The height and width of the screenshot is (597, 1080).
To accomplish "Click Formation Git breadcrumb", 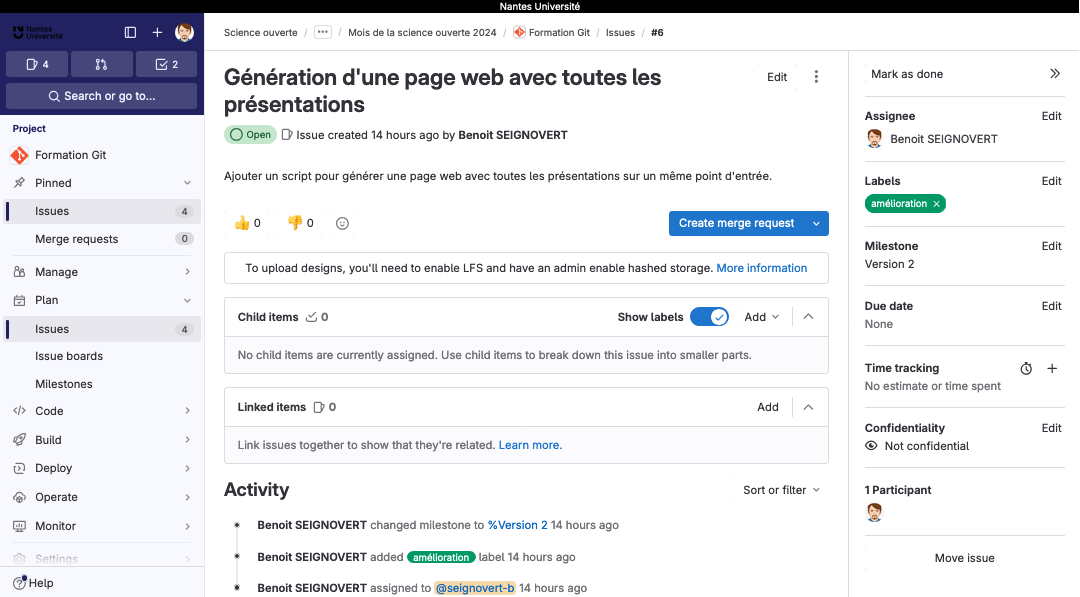I will pyautogui.click(x=552, y=32).
